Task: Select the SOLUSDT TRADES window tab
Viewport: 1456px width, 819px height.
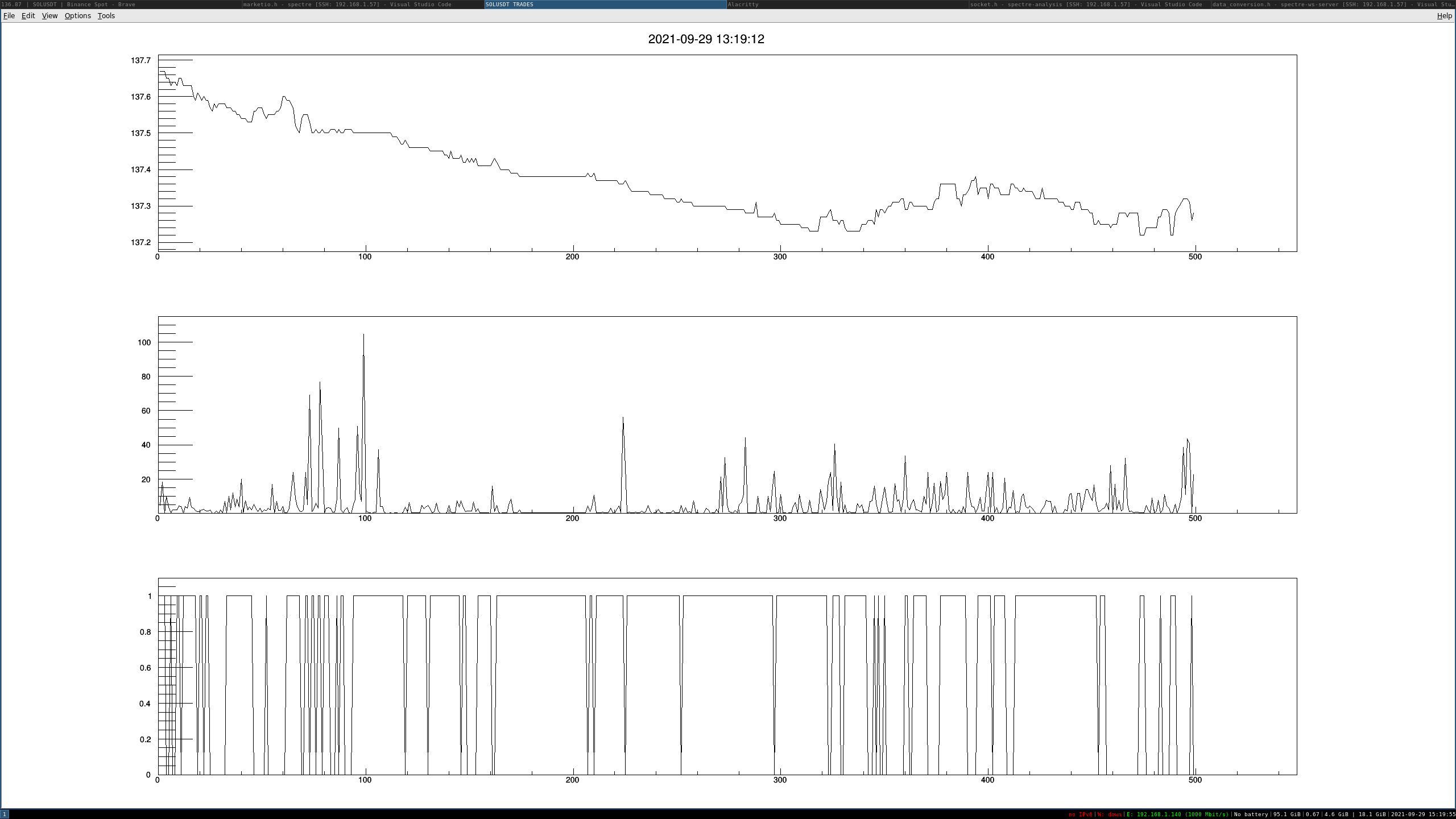Action: pyautogui.click(x=605, y=4)
